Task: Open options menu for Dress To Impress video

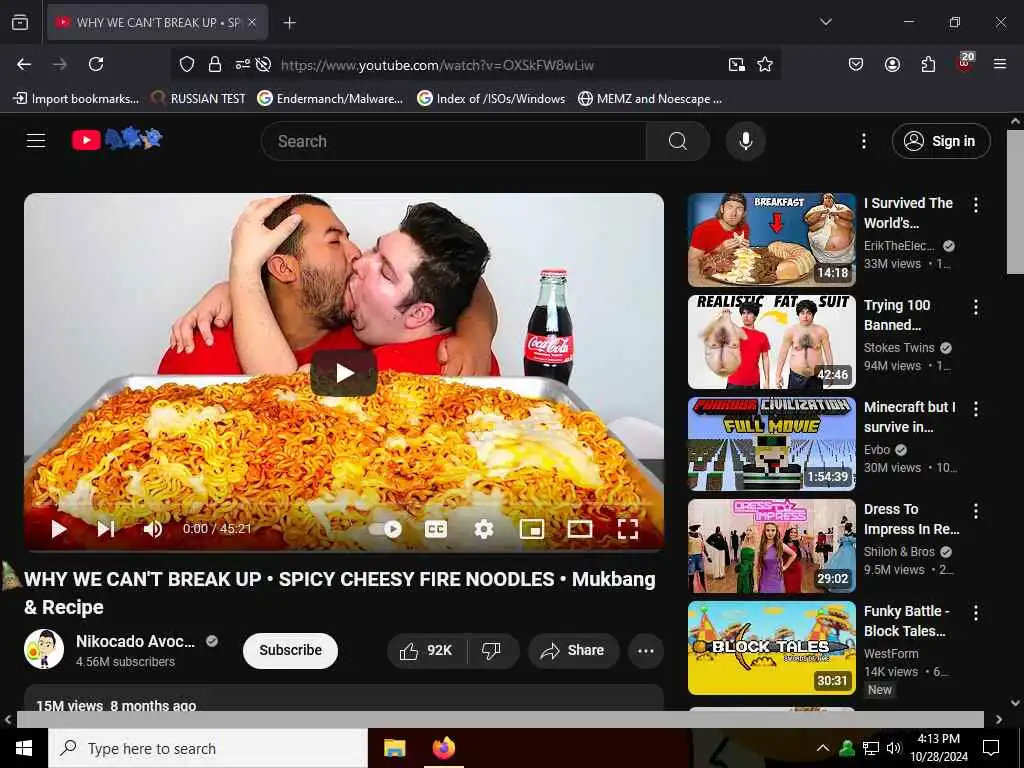Action: tap(976, 511)
